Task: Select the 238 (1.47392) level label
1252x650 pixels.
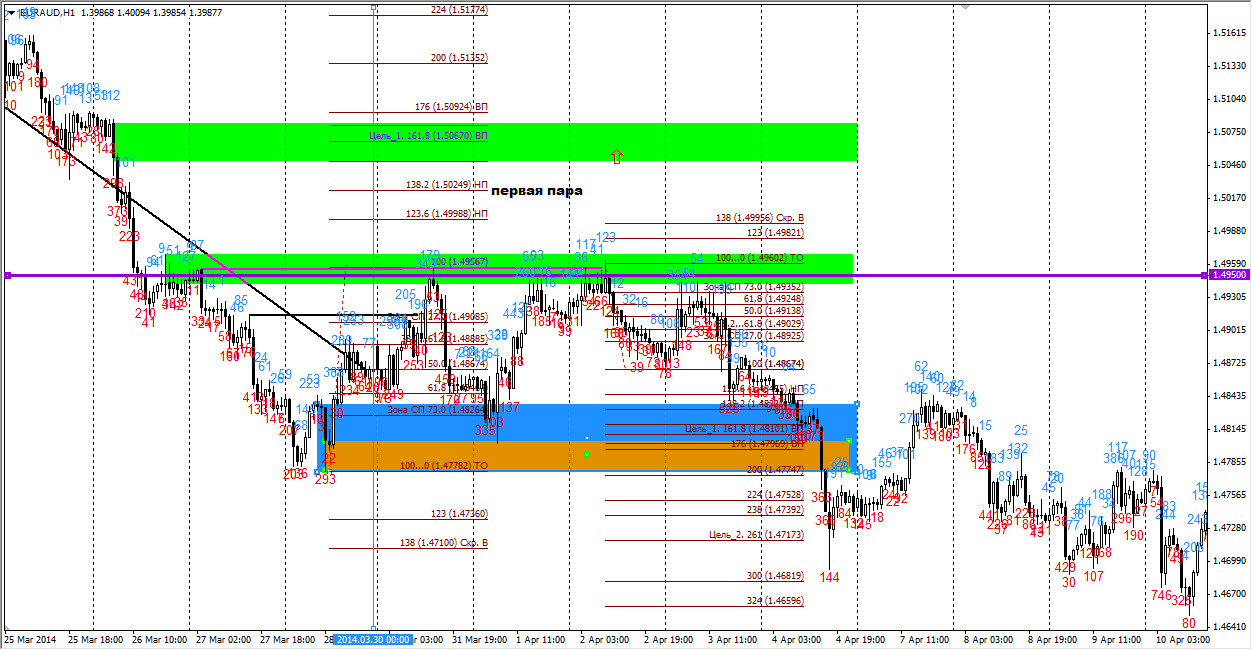Action: (x=775, y=509)
